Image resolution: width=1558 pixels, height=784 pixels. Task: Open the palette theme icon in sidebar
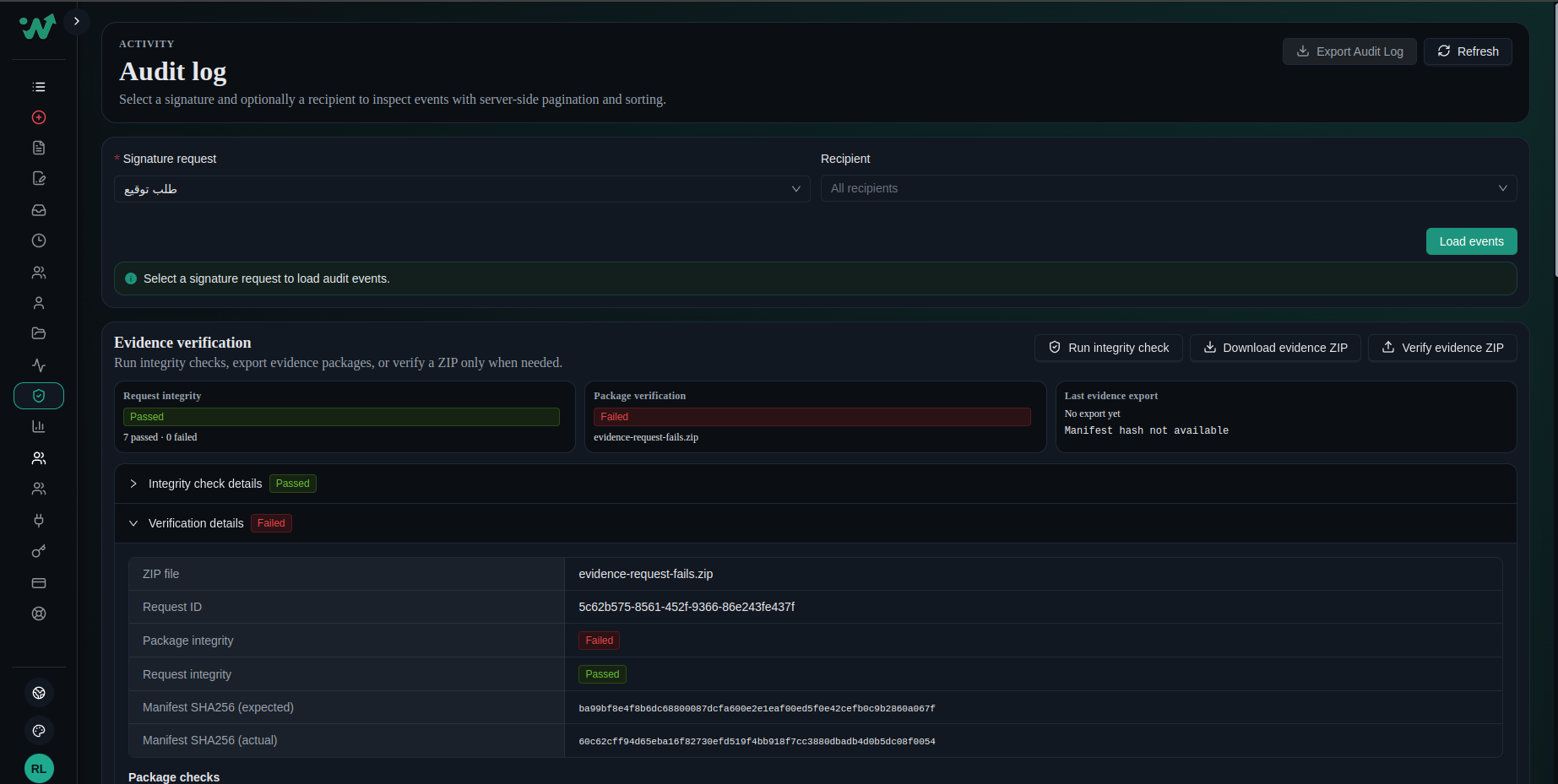click(39, 730)
